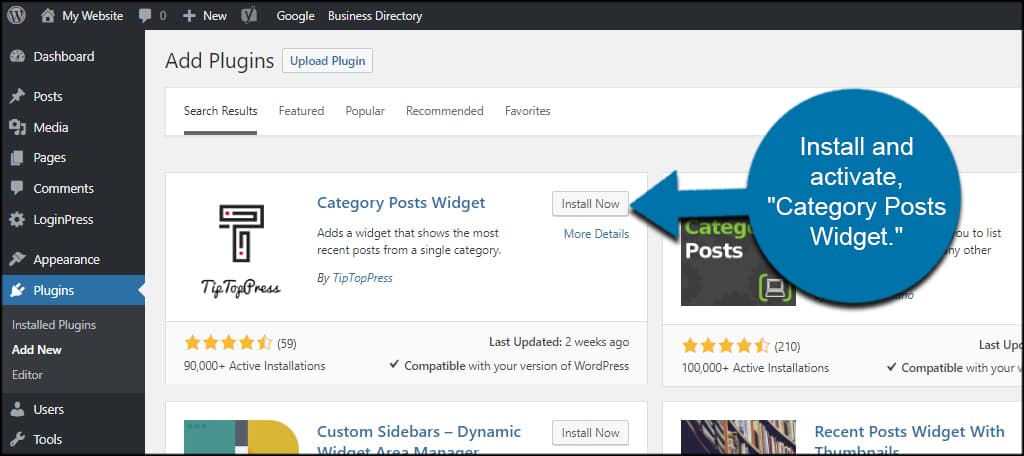Click the Posts pushpin icon

[x=18, y=97]
